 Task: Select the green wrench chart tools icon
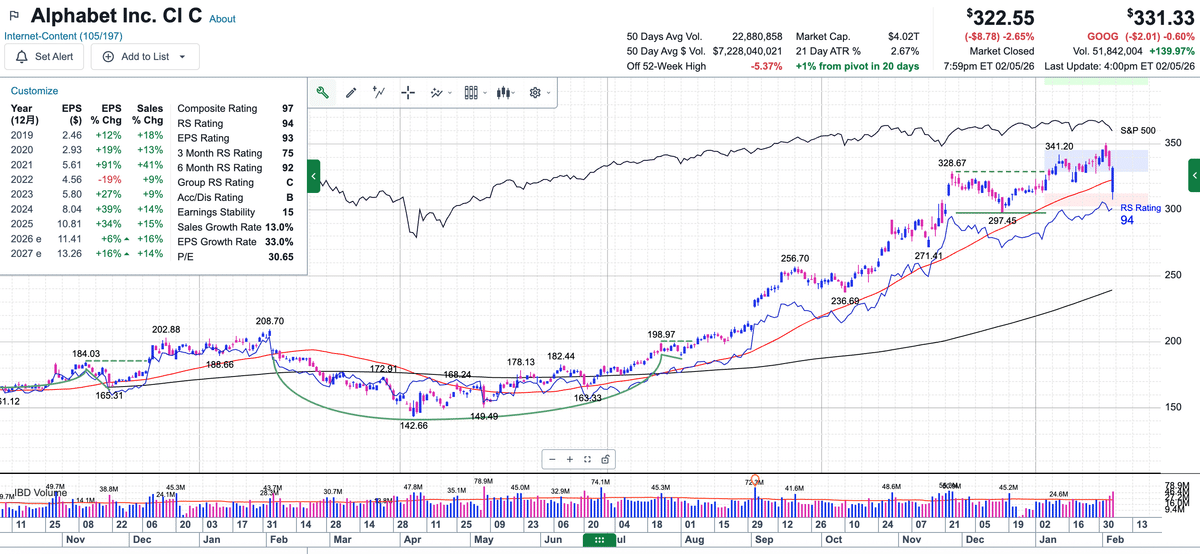point(322,92)
